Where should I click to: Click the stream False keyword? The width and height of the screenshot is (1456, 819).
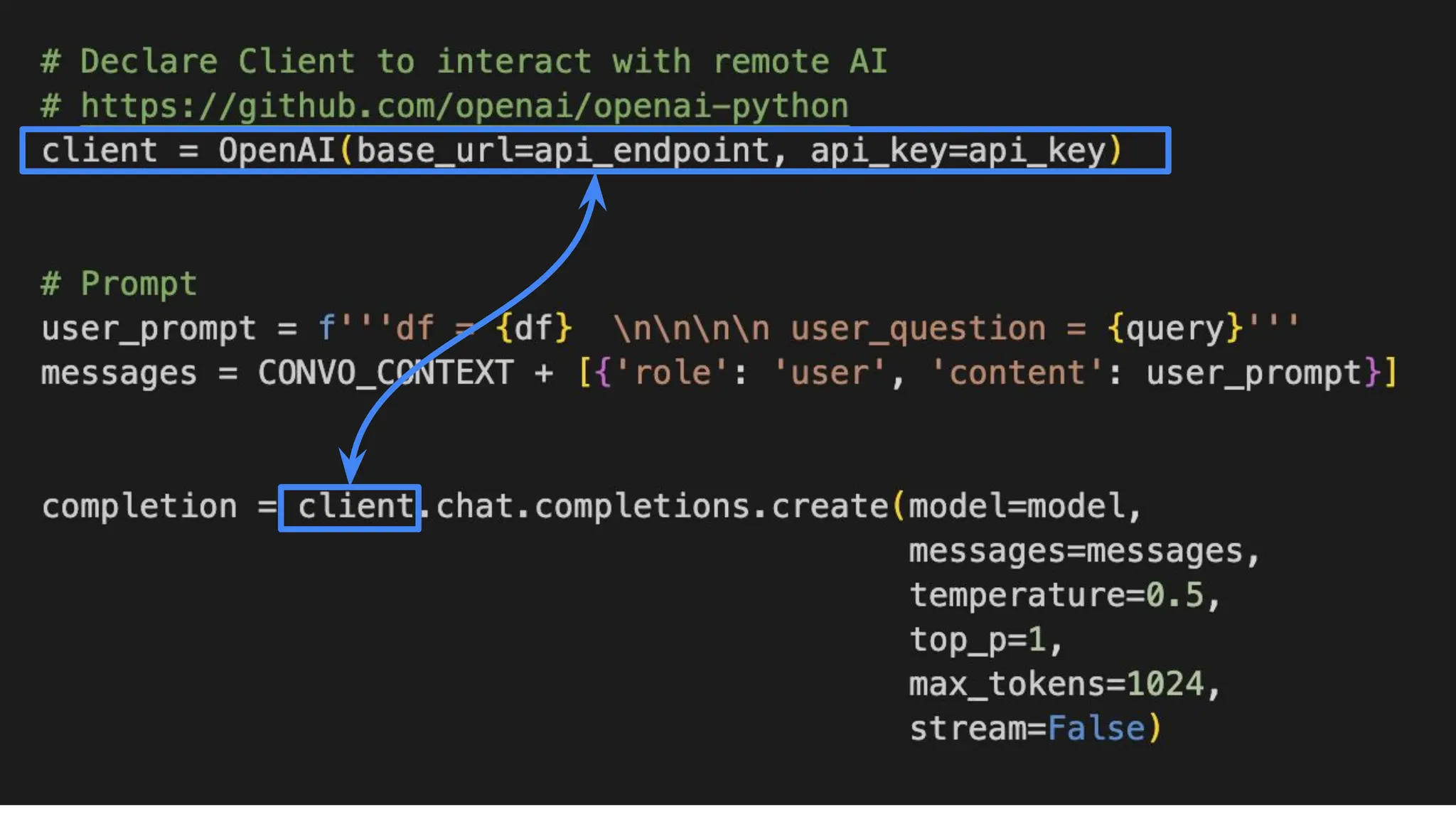click(1096, 729)
